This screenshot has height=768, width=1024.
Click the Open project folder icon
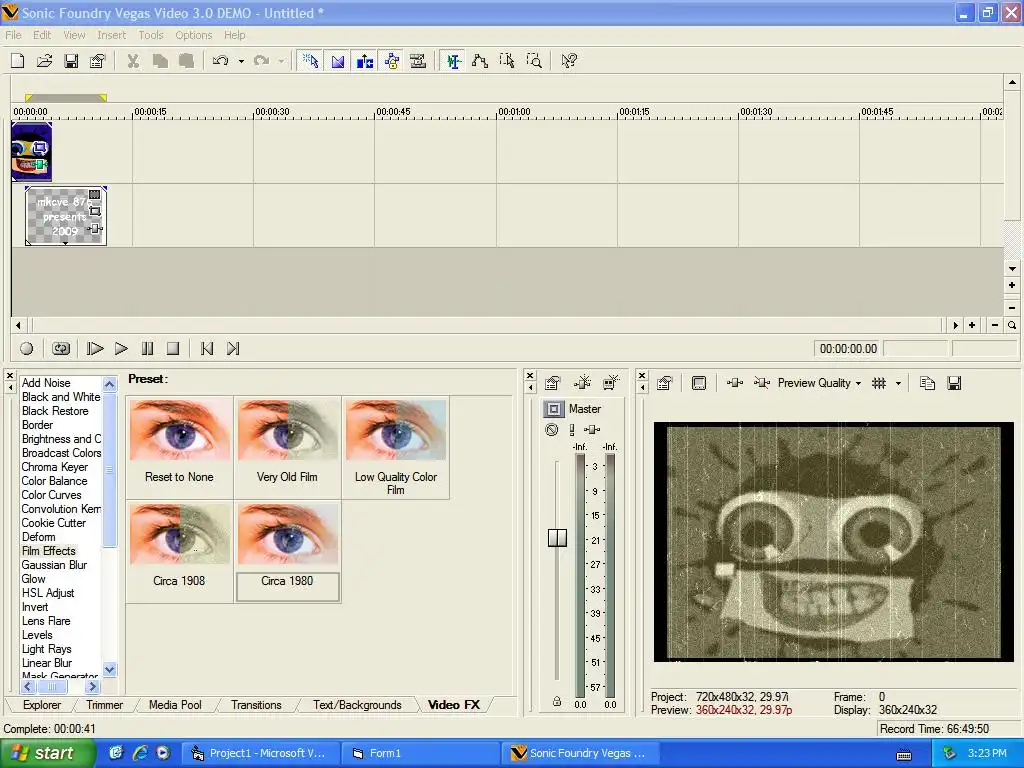coord(44,61)
